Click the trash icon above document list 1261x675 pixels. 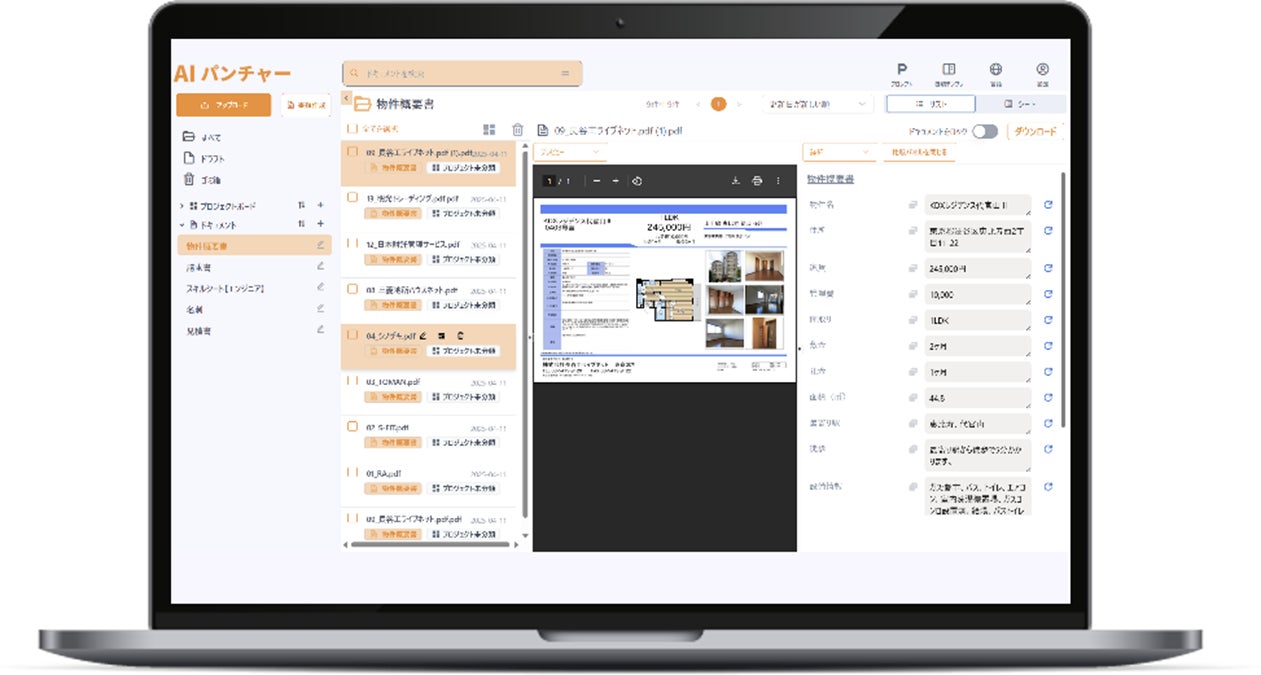point(517,129)
